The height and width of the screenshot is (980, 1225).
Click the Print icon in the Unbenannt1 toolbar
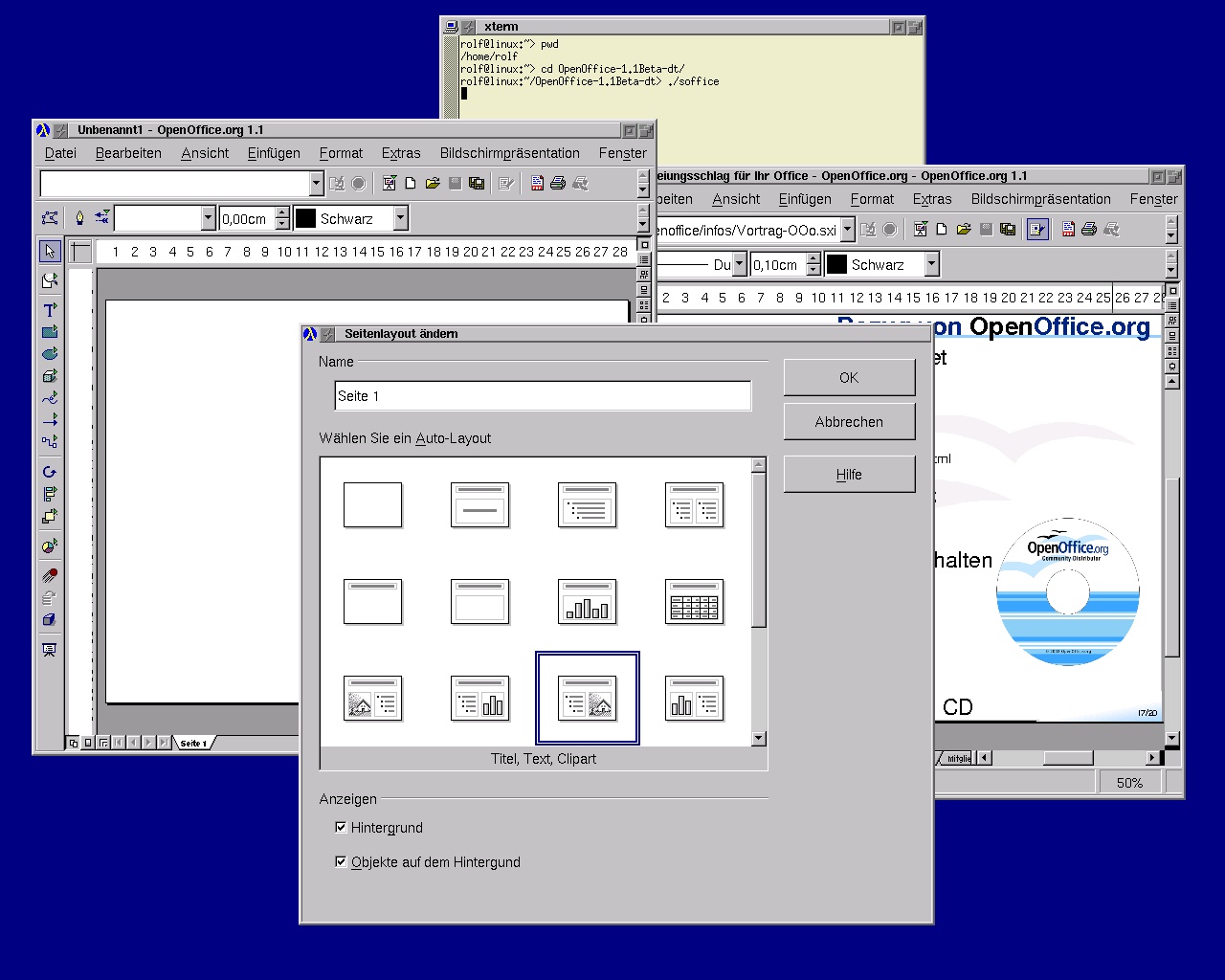pos(558,184)
